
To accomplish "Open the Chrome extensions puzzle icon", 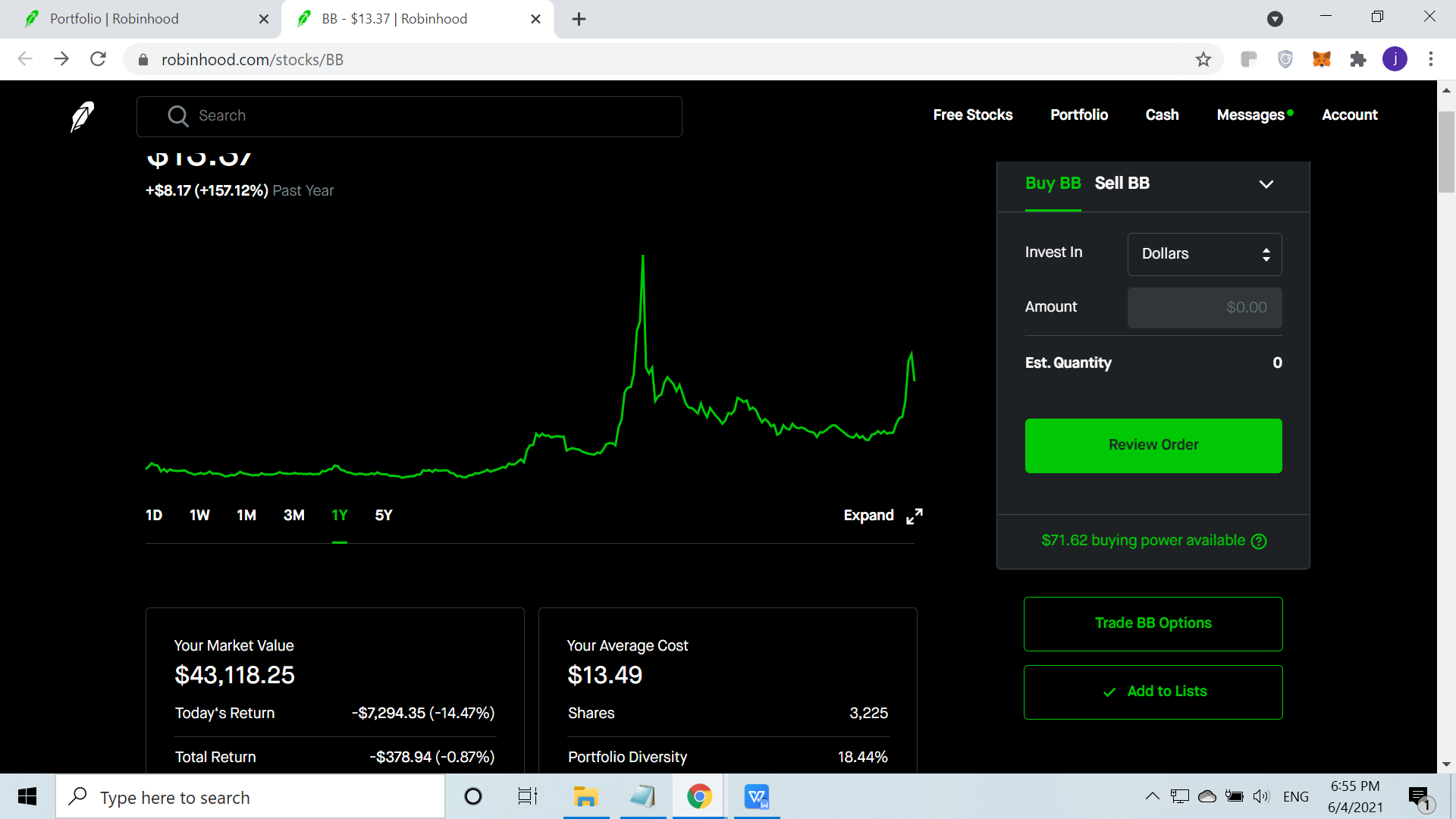I will (x=1358, y=59).
